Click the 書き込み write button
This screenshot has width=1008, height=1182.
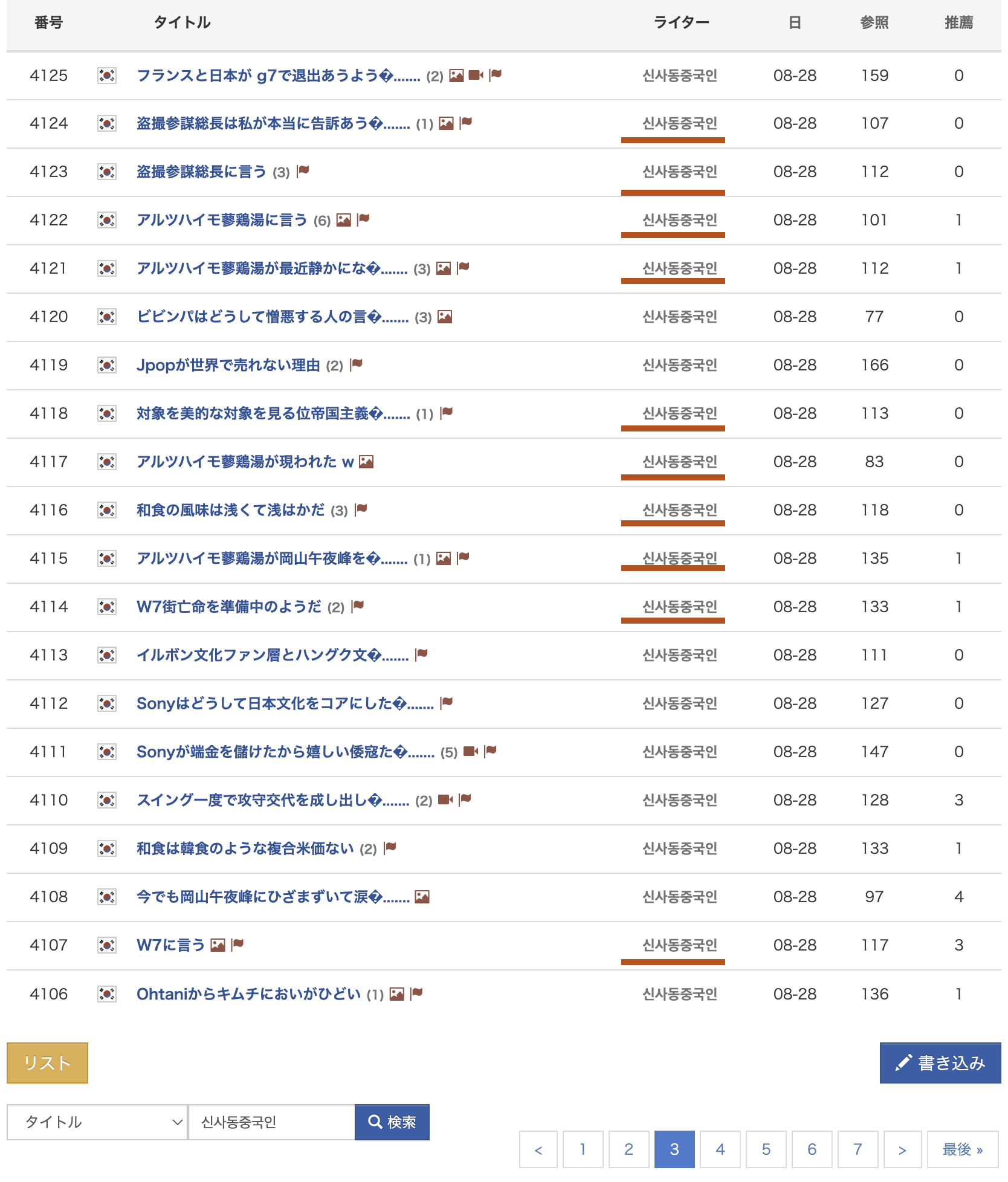[x=940, y=1063]
